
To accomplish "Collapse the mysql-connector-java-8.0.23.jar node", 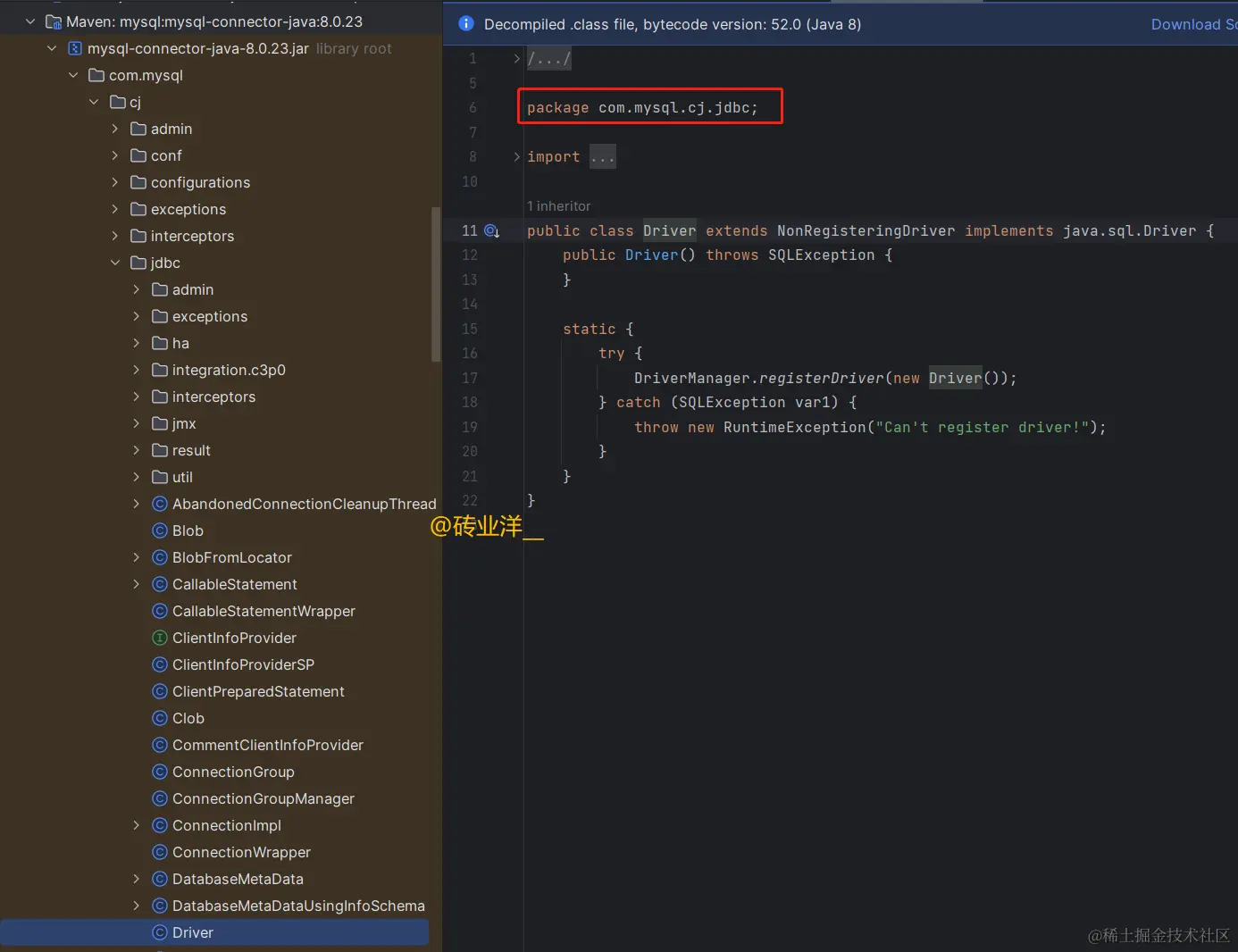I will (52, 48).
